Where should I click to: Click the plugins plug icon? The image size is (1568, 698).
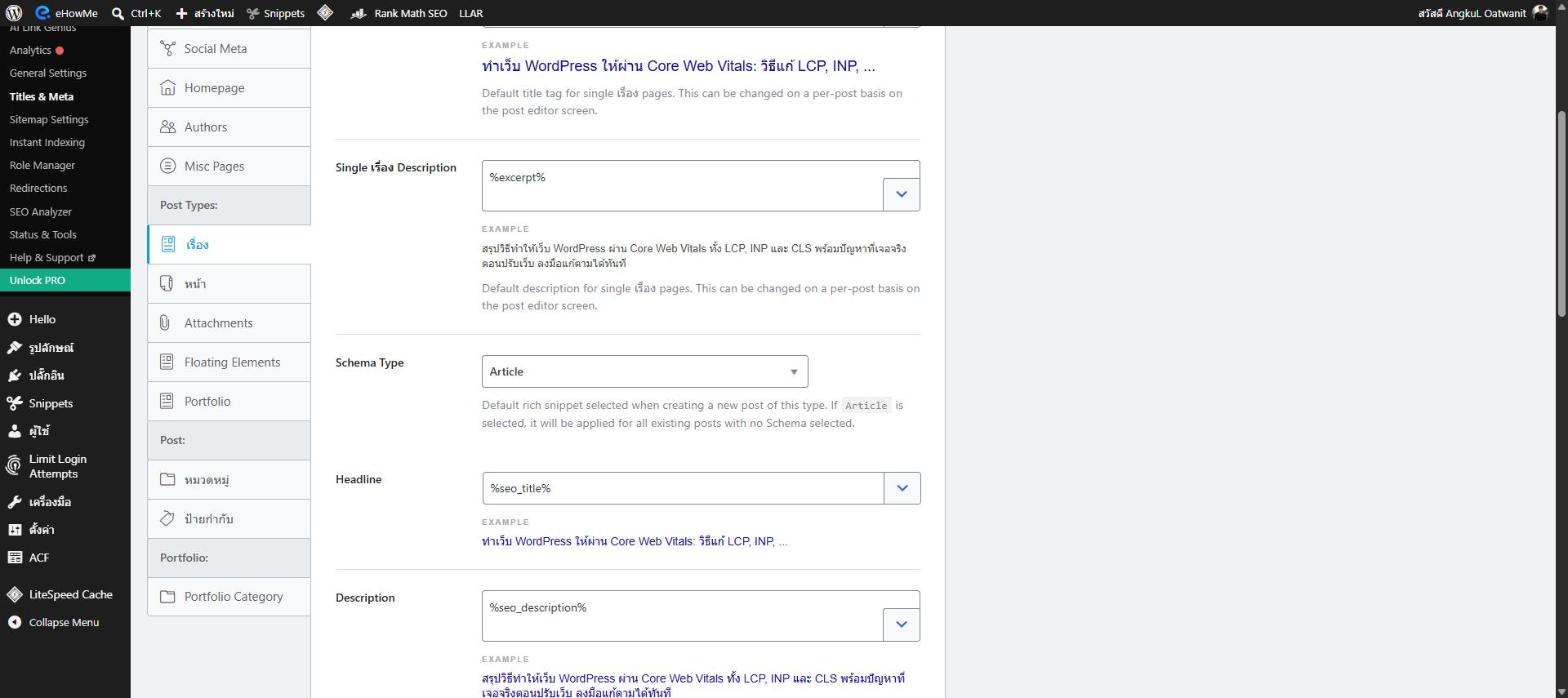[14, 376]
